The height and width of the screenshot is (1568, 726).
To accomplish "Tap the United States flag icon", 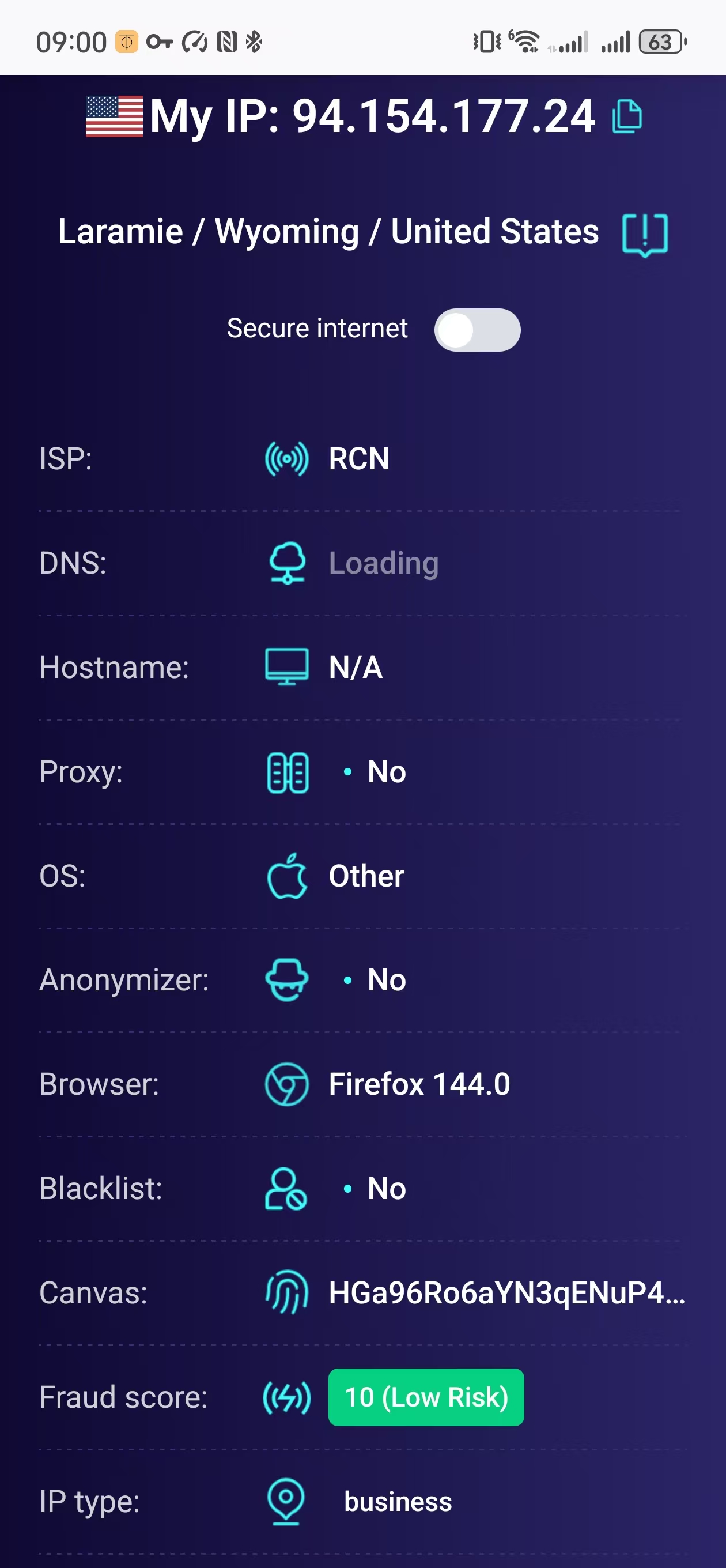I will (115, 116).
